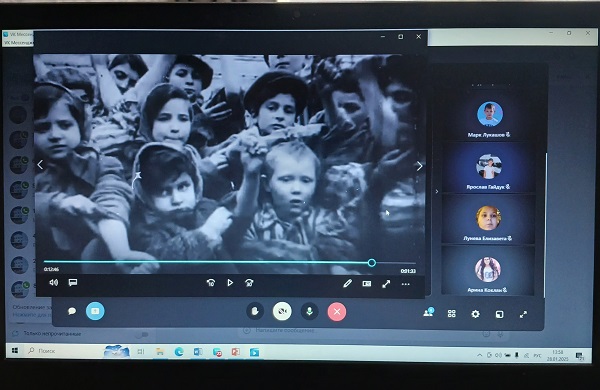Open more options ellipsis menu

pos(406,284)
